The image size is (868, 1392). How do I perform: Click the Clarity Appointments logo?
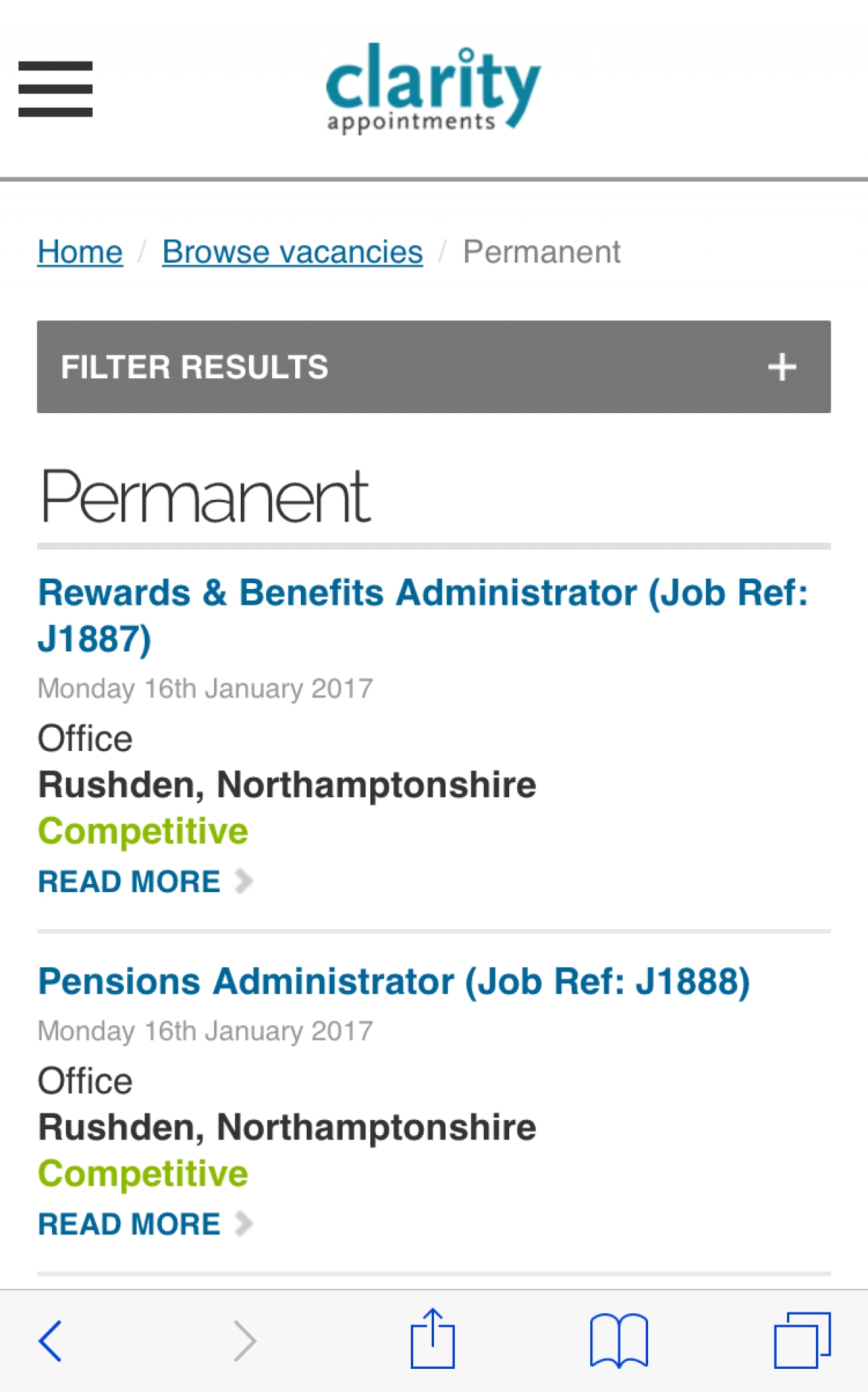coord(432,87)
